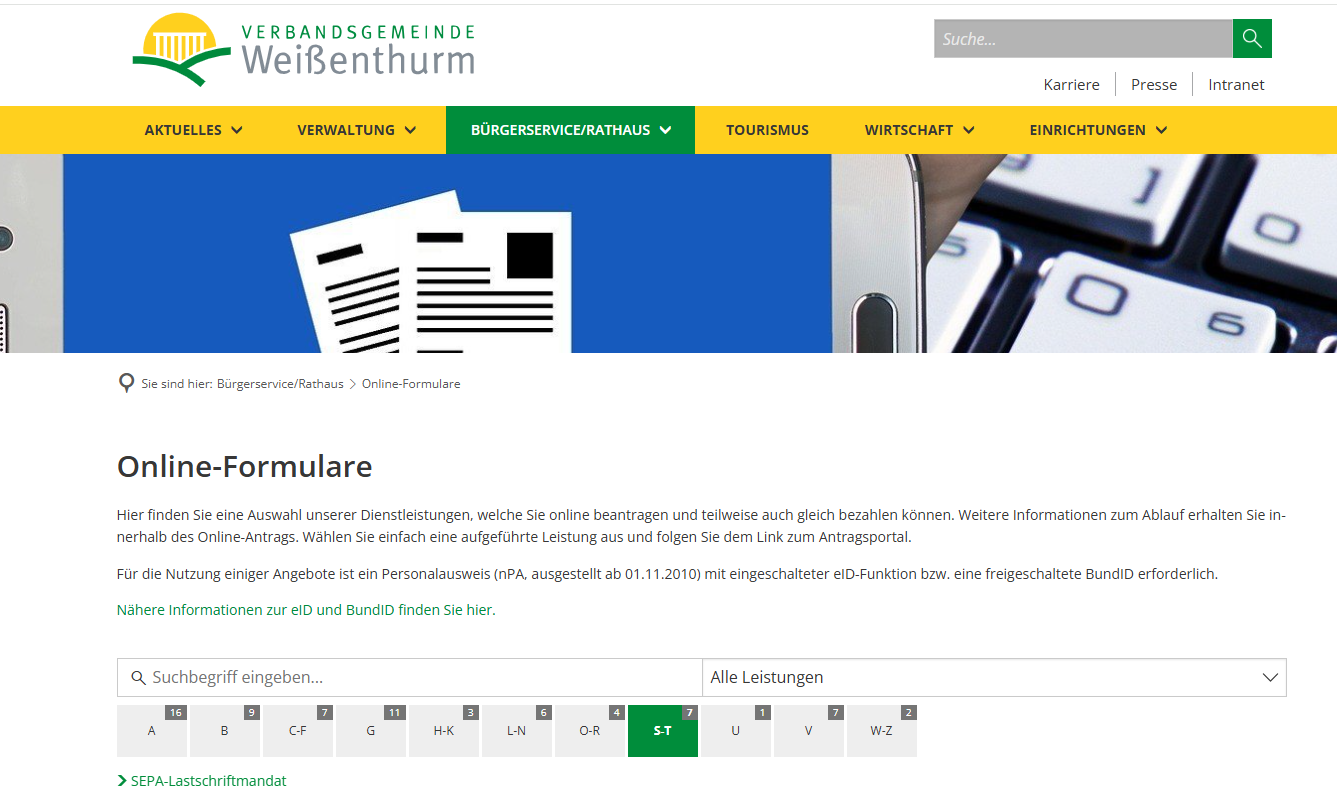Click the arrow icon before SEPA-Lastschriftmandat
This screenshot has height=795, width=1337.
121,780
